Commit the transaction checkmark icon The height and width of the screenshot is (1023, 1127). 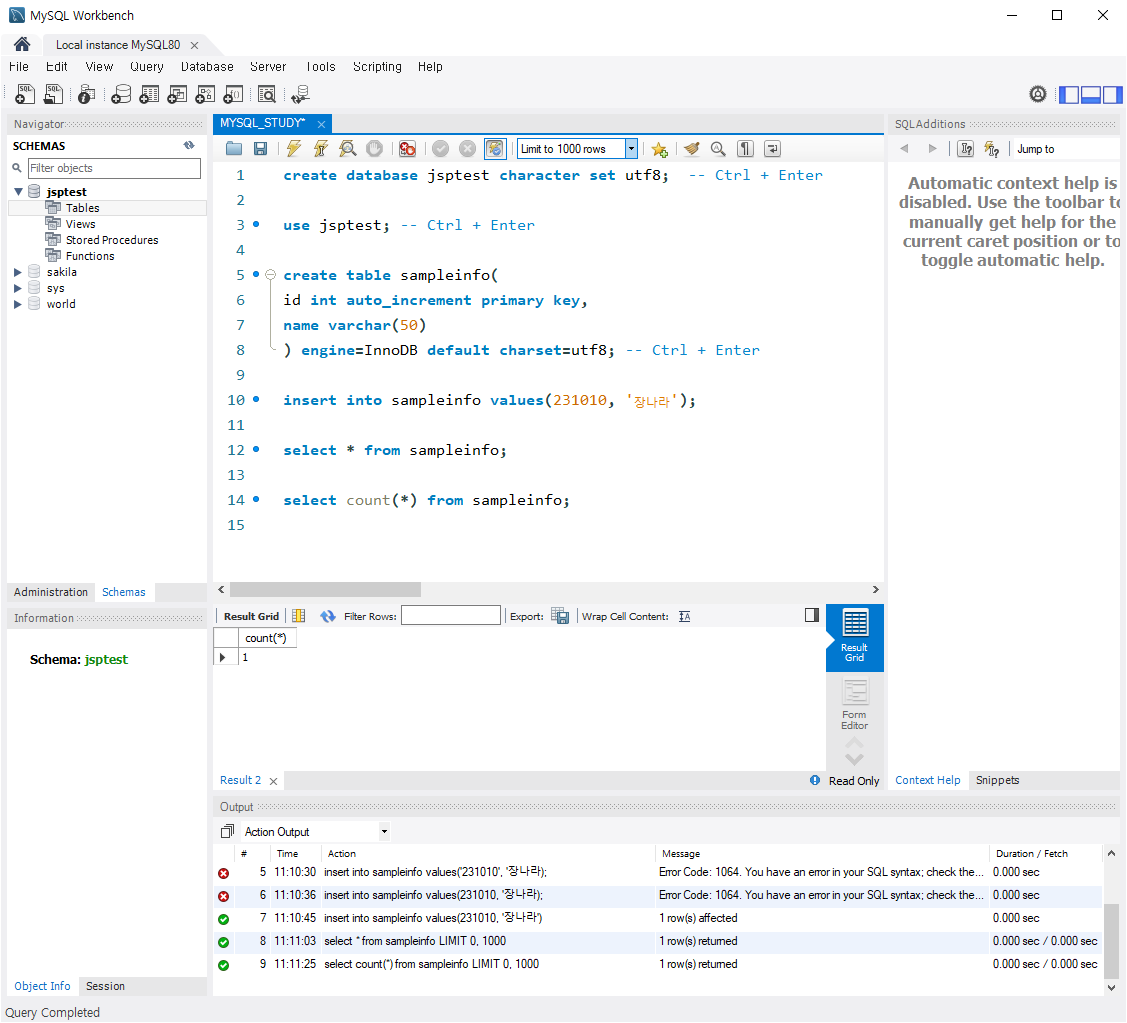(441, 149)
